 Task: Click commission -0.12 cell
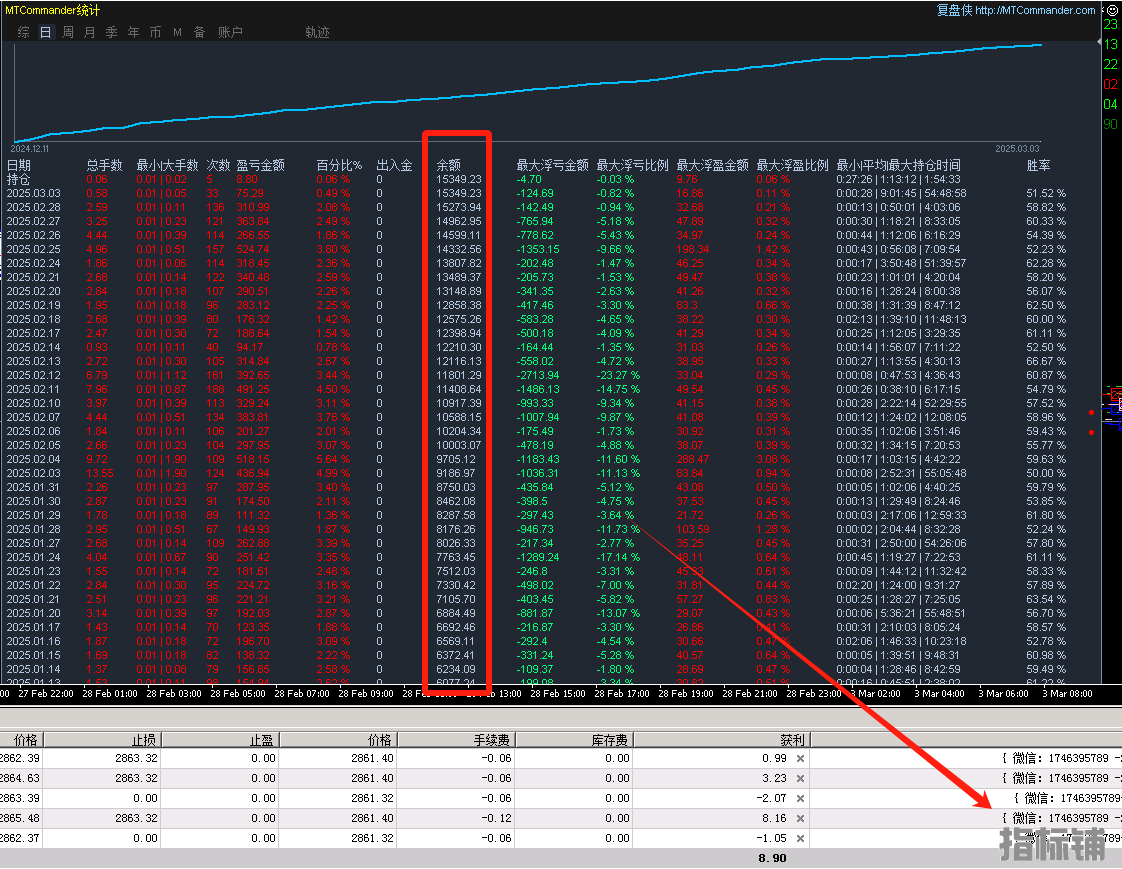457,818
